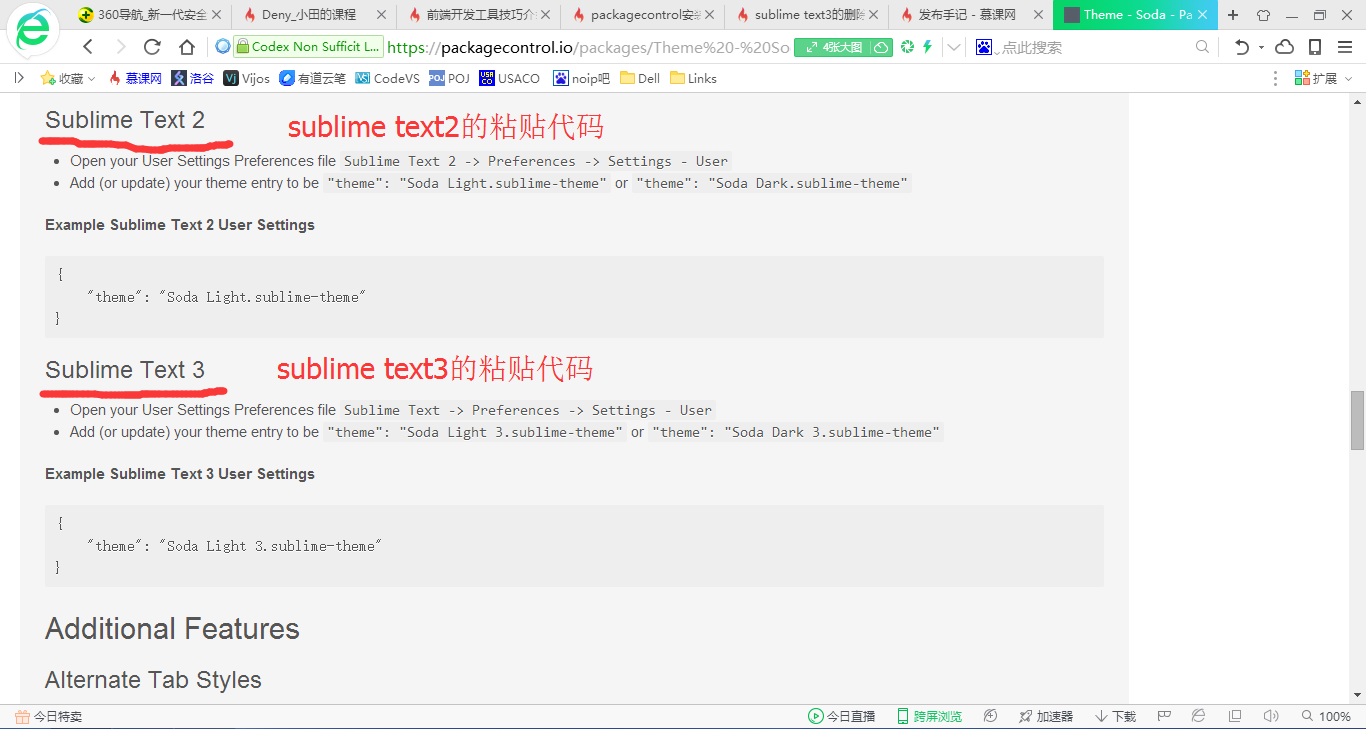Open the 今日直播 live broadcast button
Image resolution: width=1366 pixels, height=729 pixels.
[842, 716]
